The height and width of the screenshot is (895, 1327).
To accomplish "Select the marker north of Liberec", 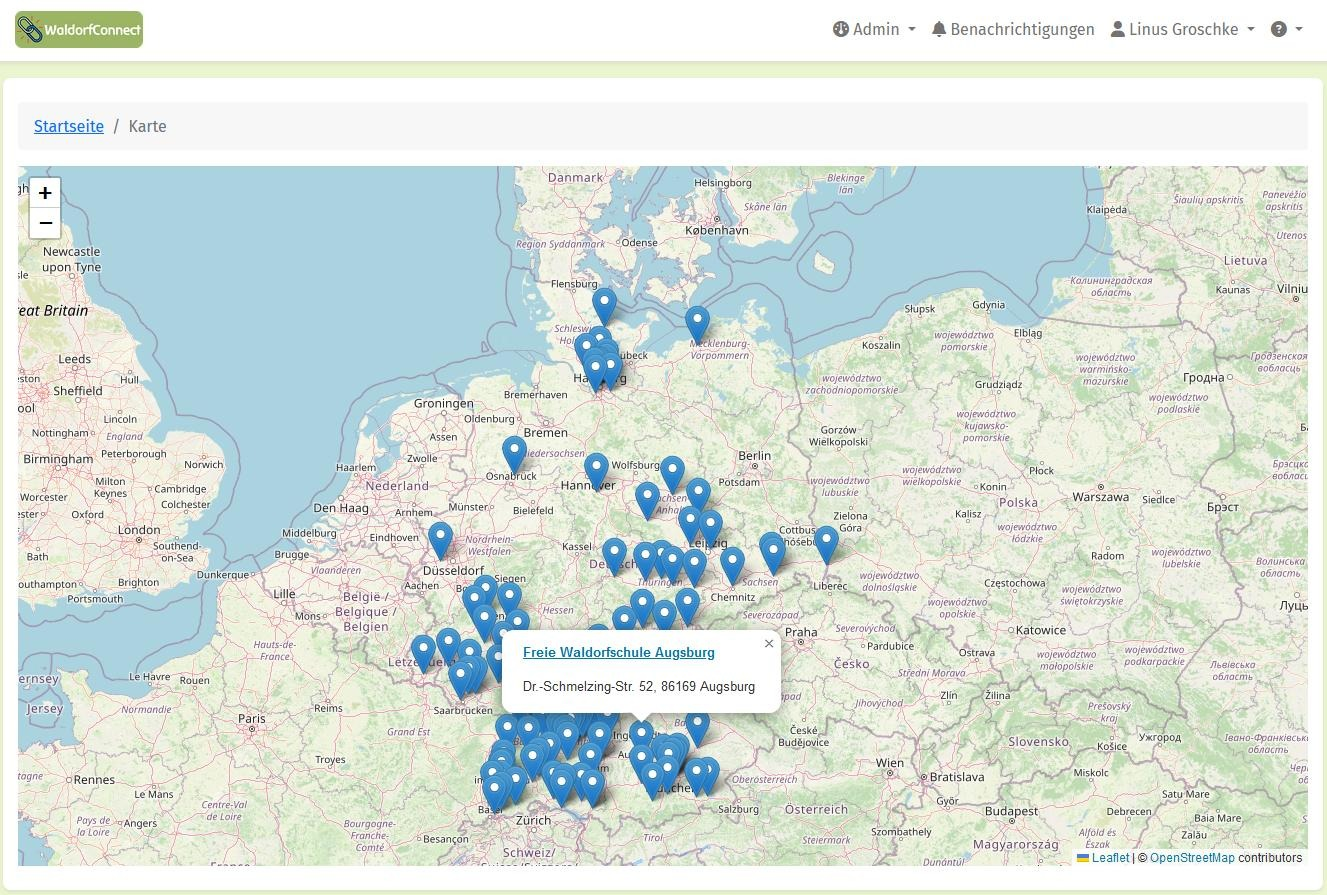I will (826, 545).
